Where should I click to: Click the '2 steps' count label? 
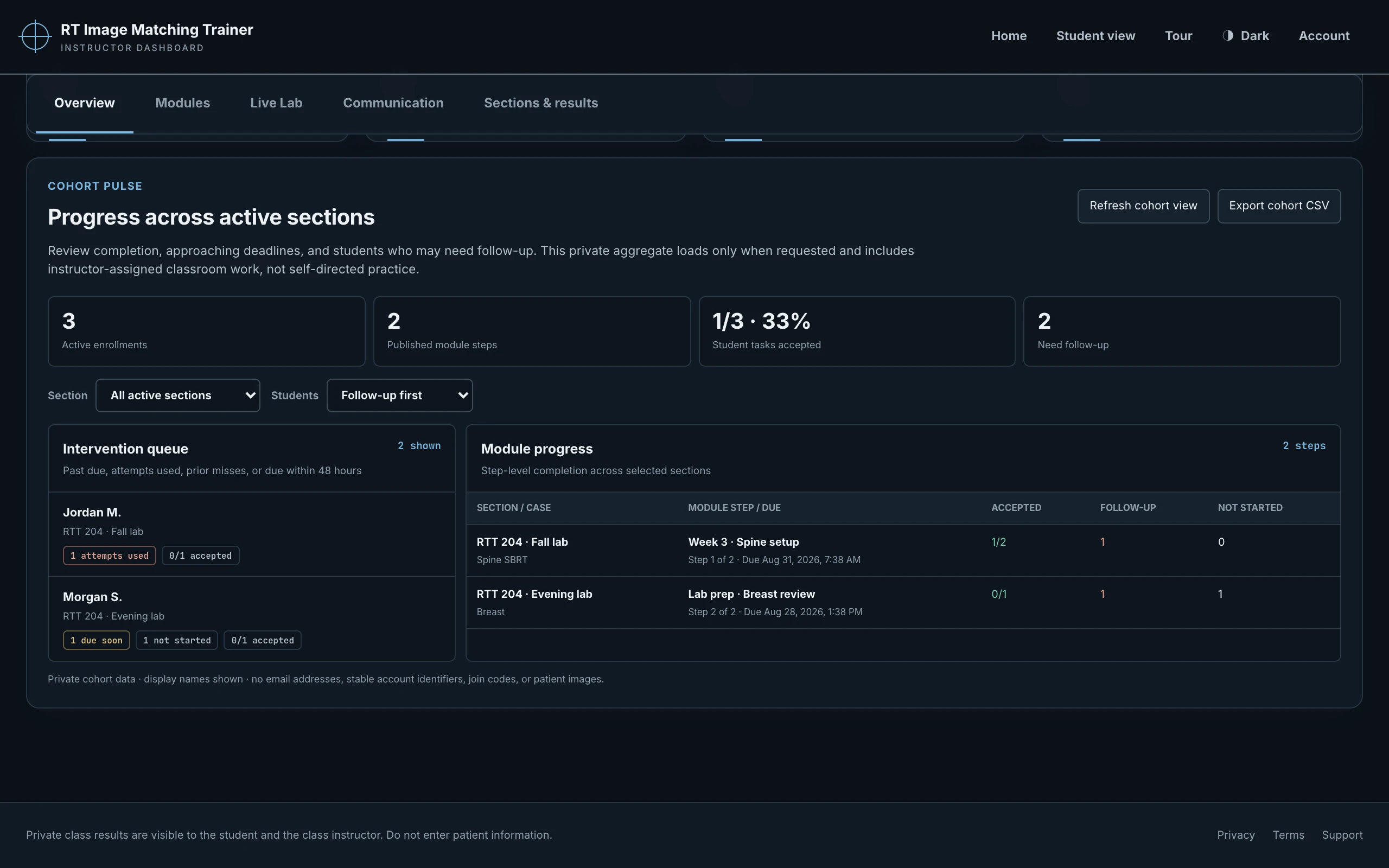point(1304,446)
